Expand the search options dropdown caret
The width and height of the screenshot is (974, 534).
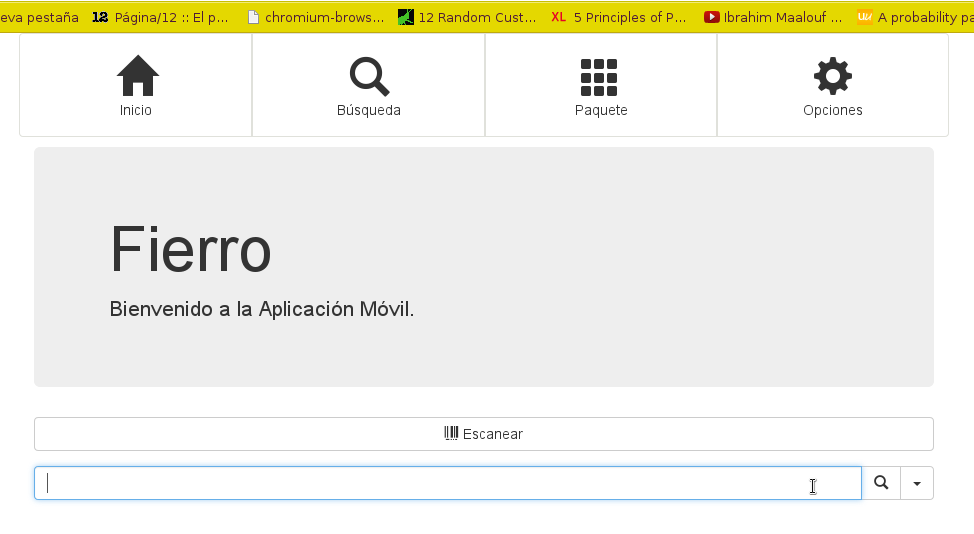click(917, 483)
